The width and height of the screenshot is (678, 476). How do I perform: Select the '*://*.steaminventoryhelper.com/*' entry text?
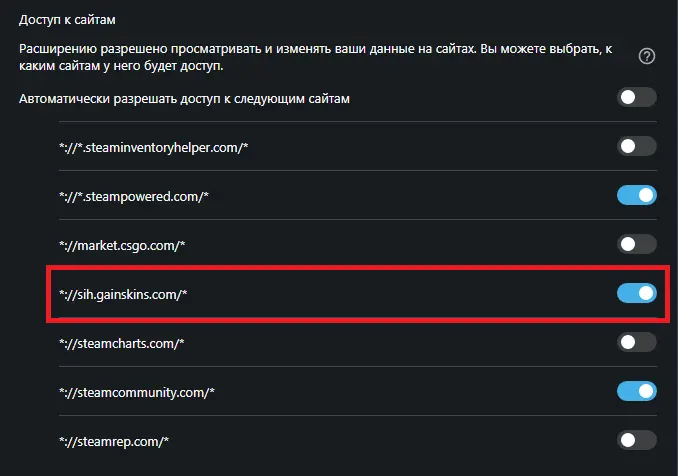[x=154, y=148]
